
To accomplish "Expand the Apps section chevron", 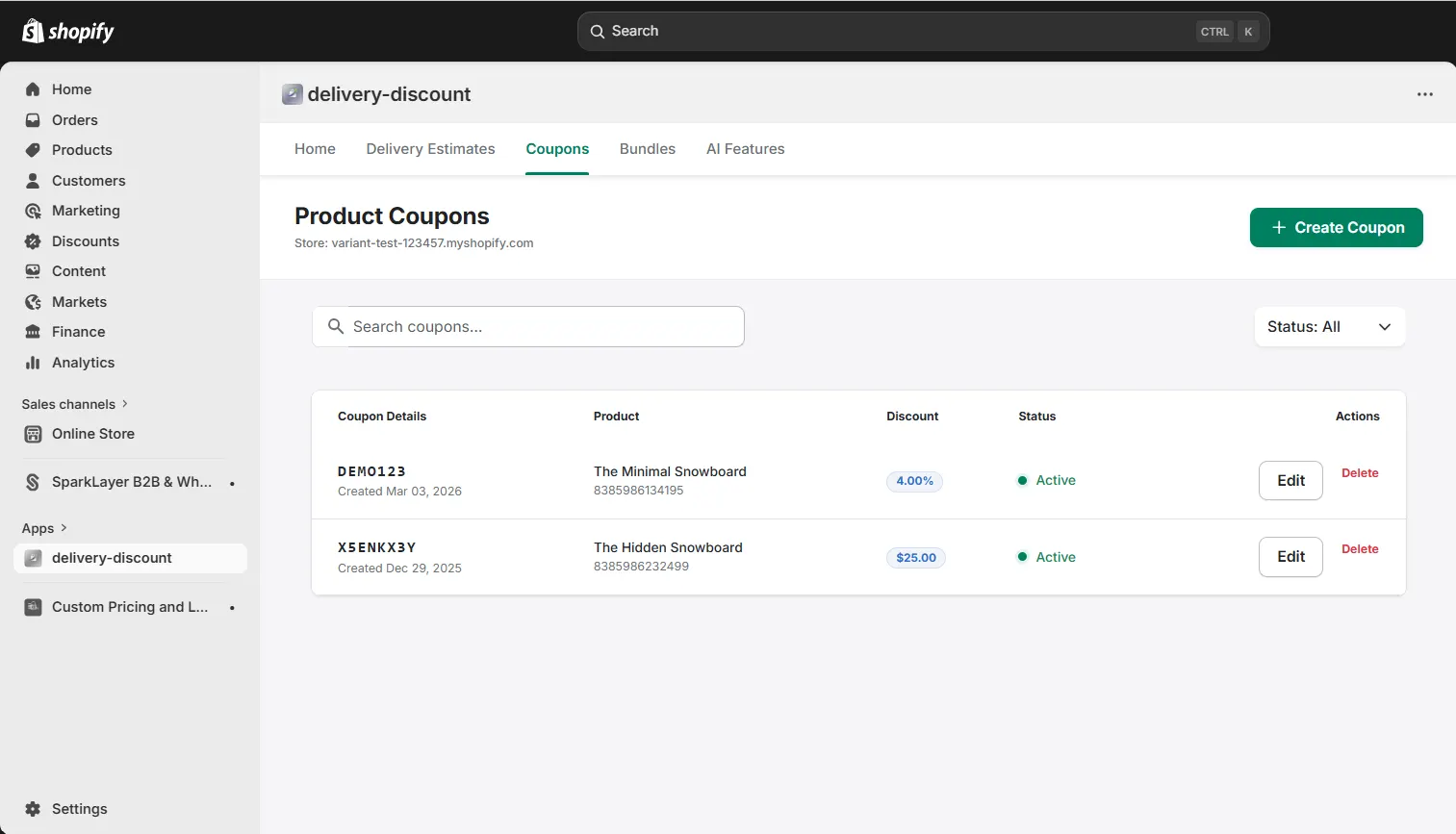I will point(64,528).
